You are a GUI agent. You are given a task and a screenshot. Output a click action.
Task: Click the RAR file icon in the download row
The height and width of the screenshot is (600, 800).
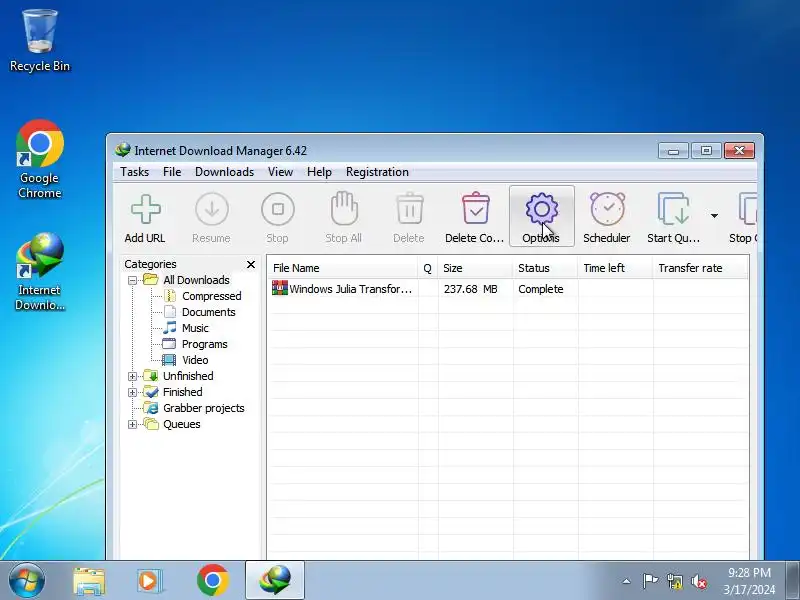click(280, 288)
